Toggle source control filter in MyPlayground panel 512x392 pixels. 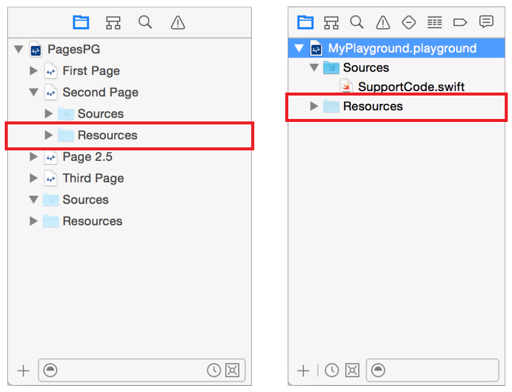(x=352, y=370)
